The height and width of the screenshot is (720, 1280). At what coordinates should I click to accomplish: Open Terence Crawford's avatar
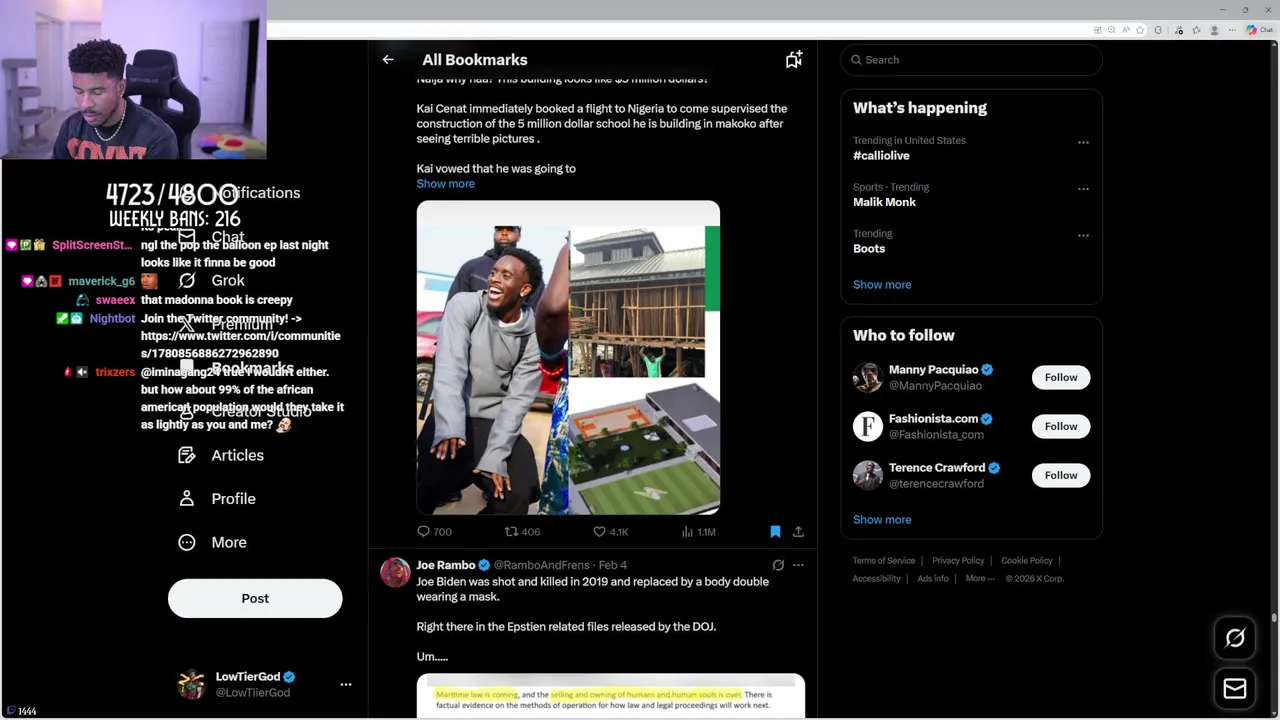tap(868, 475)
